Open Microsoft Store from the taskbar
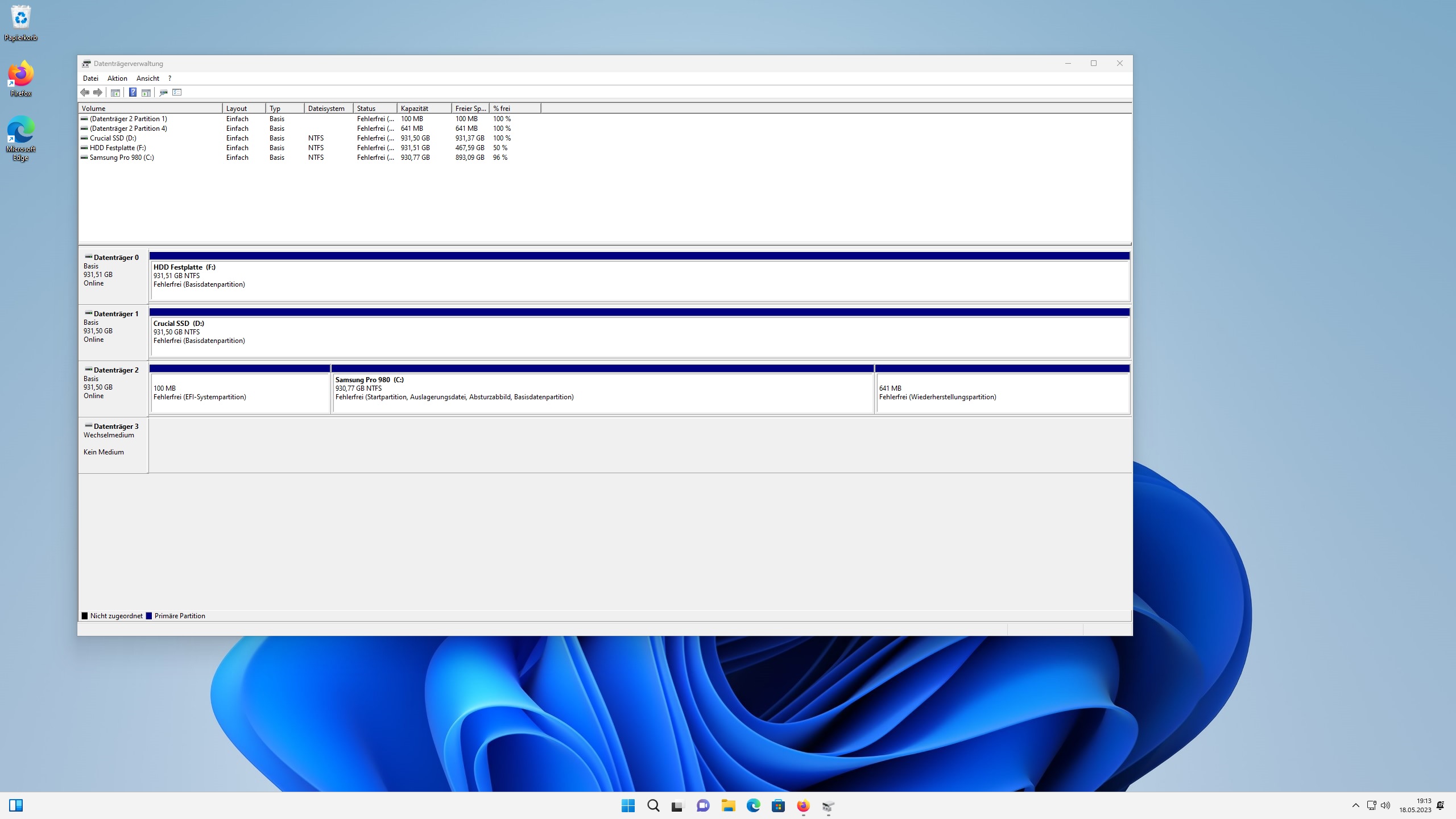The height and width of the screenshot is (819, 1456). pyautogui.click(x=778, y=805)
